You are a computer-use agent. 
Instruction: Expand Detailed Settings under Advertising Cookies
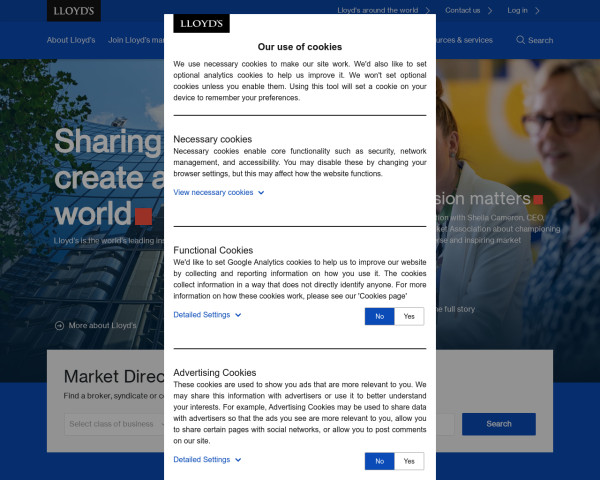[x=207, y=460]
